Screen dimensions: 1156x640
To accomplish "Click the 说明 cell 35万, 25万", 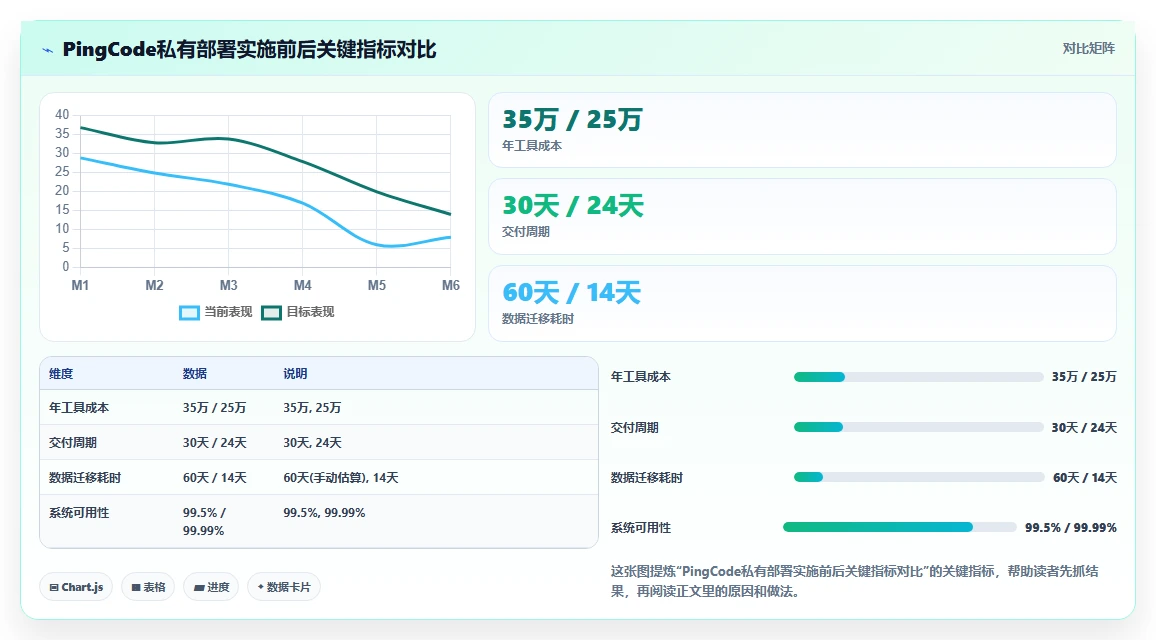I will coord(312,408).
